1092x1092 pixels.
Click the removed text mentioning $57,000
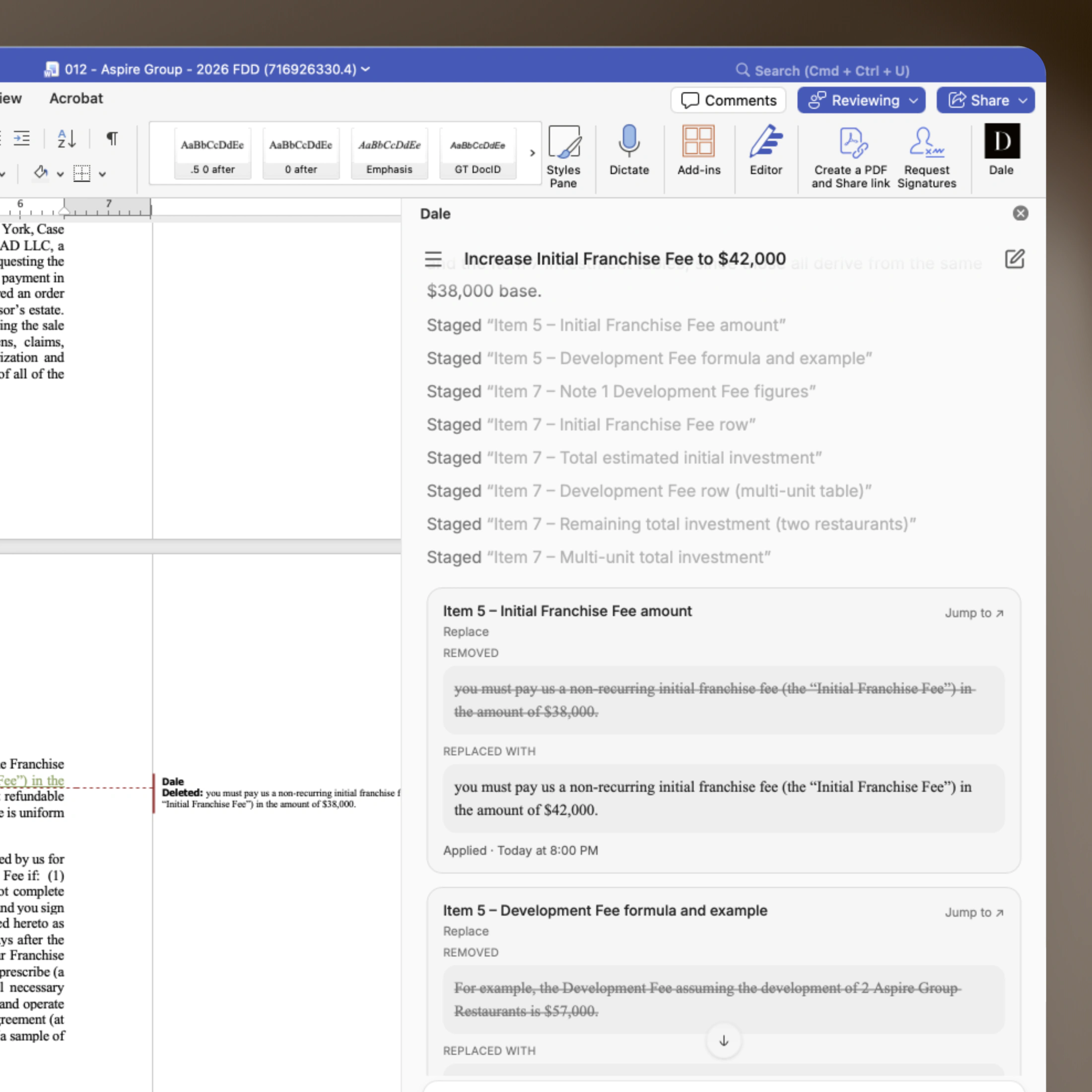(724, 999)
